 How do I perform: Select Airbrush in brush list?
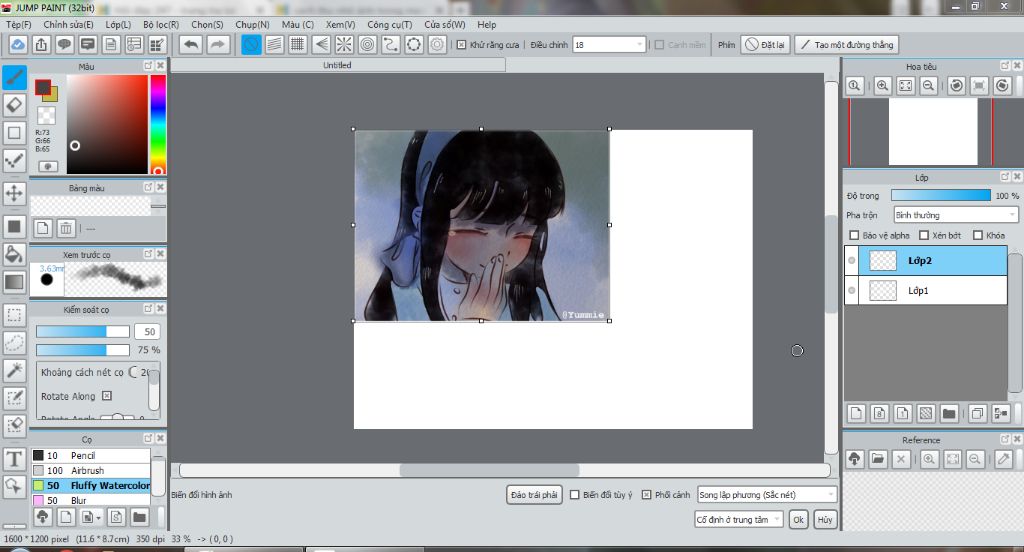(91, 470)
